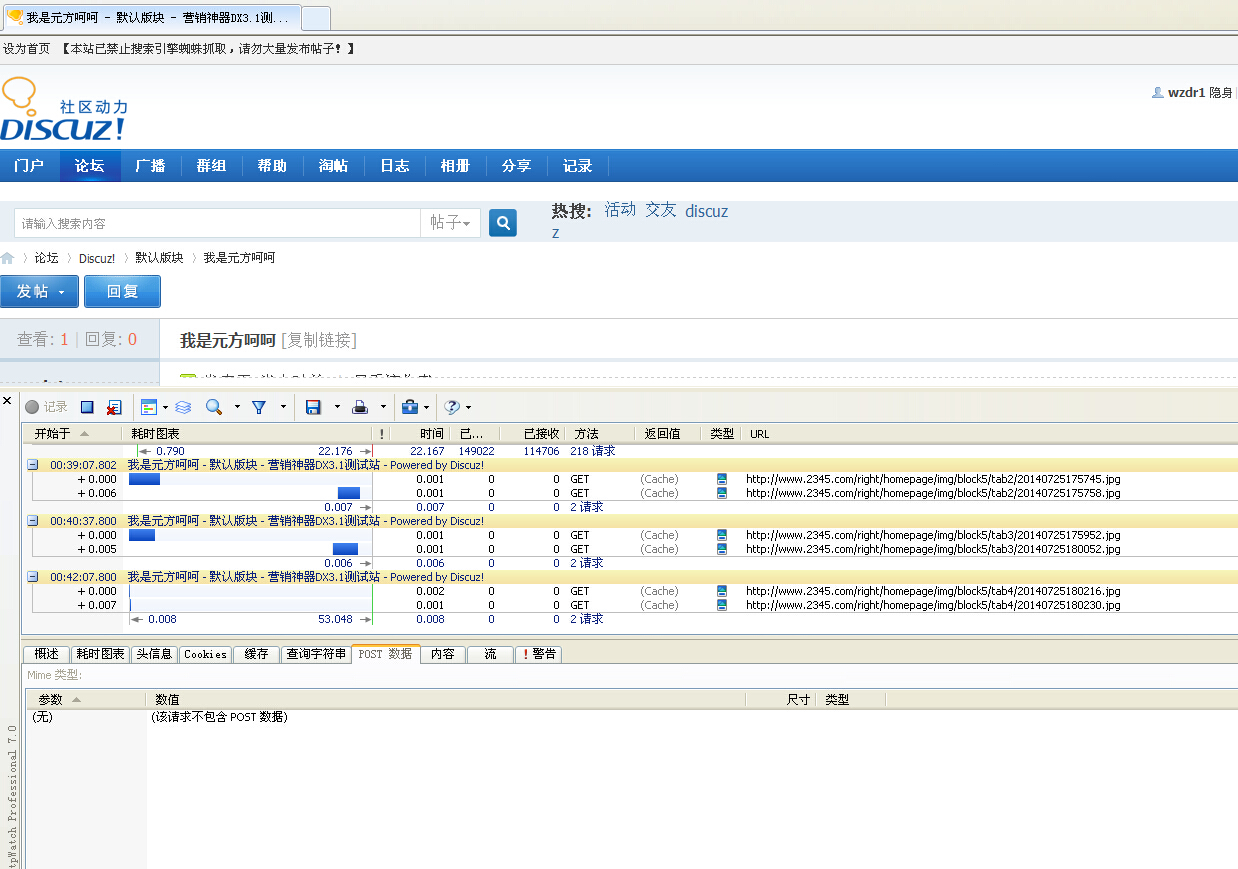Select 广播 in the navigation bar
The image size is (1238, 869).
pos(150,166)
